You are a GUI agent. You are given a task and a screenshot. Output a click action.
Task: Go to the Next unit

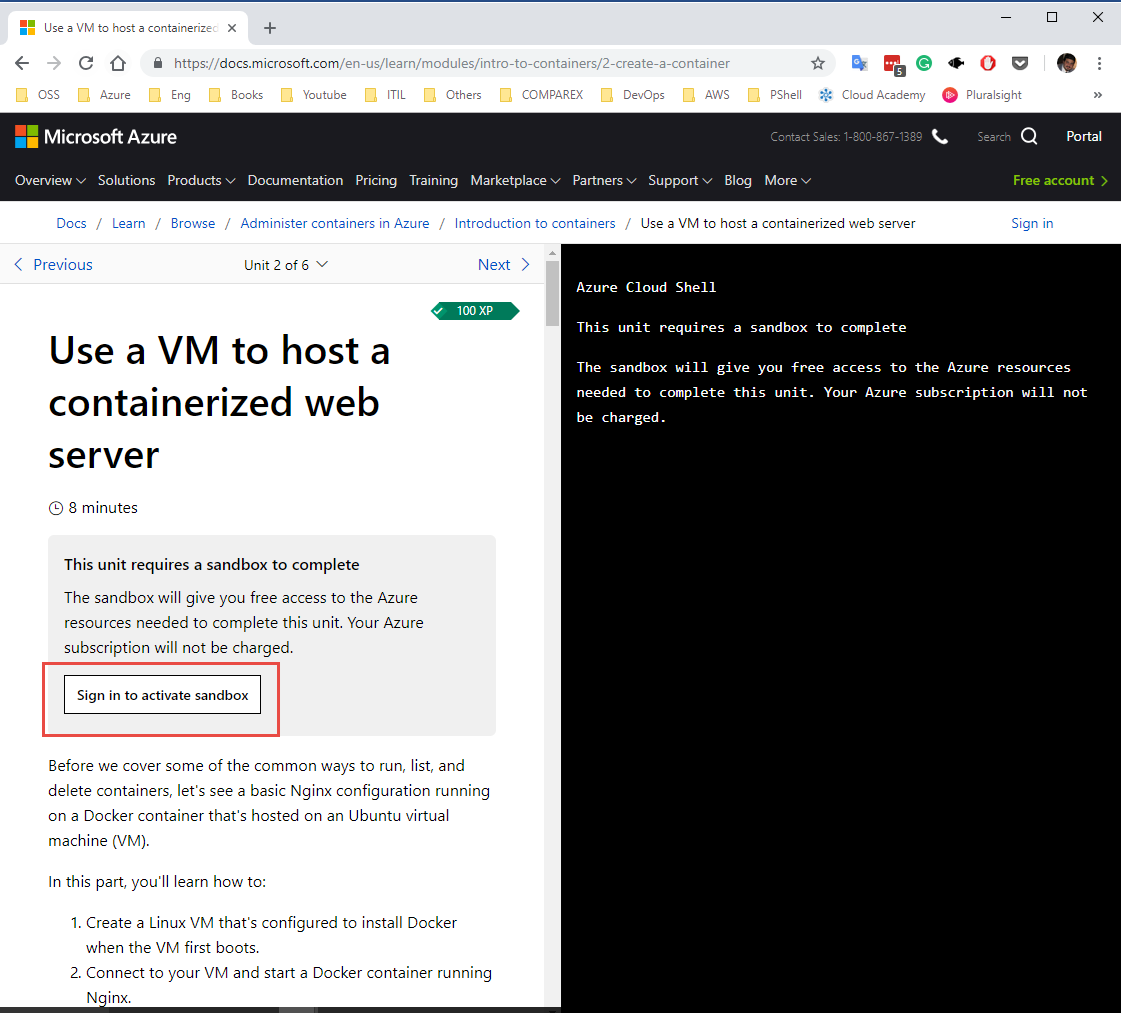click(x=504, y=265)
